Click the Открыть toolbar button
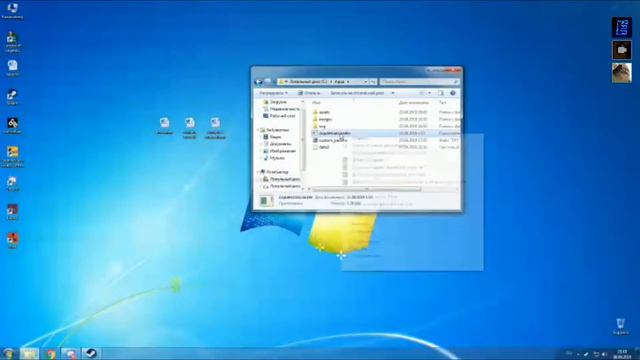The width and height of the screenshot is (640, 360). coord(309,93)
